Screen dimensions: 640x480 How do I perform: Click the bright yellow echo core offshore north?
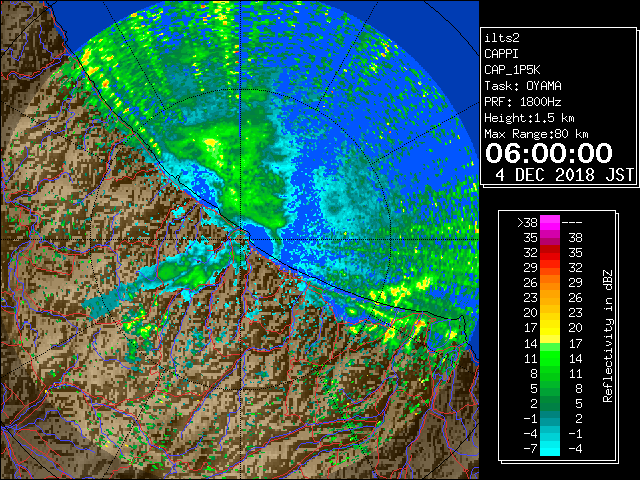211,142
